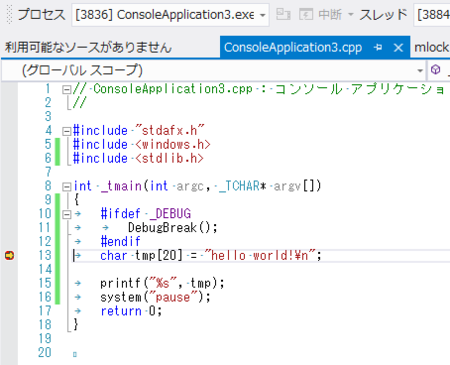The height and width of the screenshot is (365, 450).
Task: Open the thread dropdown showing [3884
Action: pyautogui.click(x=432, y=15)
